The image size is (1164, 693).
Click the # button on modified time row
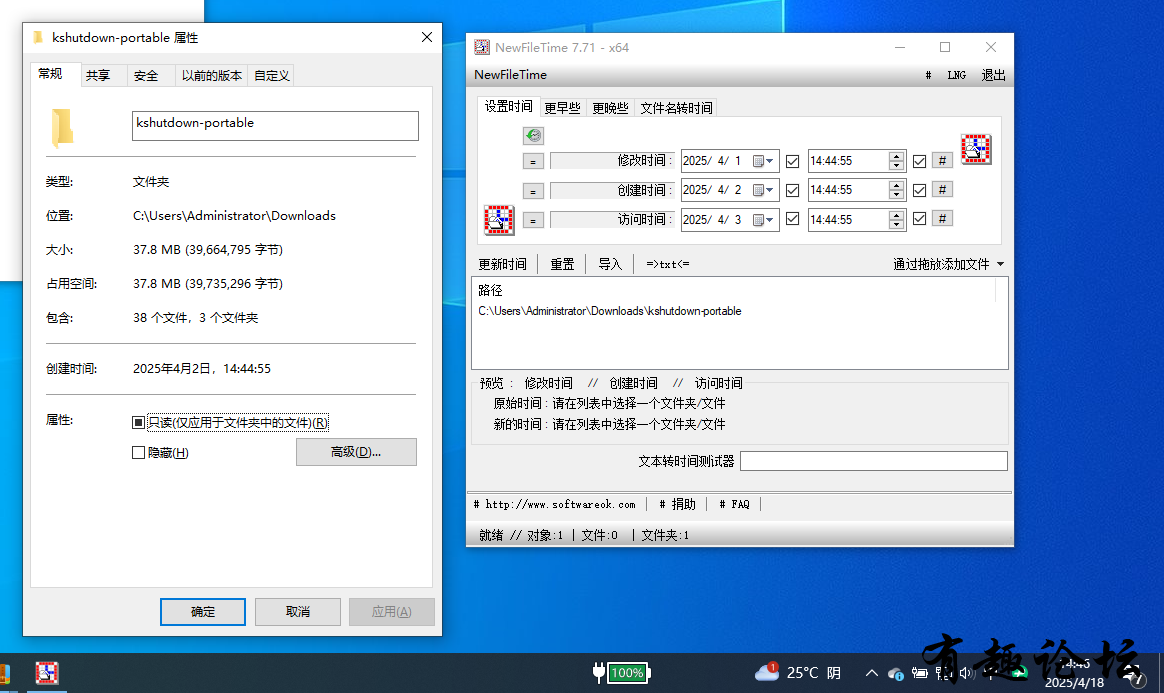(942, 160)
